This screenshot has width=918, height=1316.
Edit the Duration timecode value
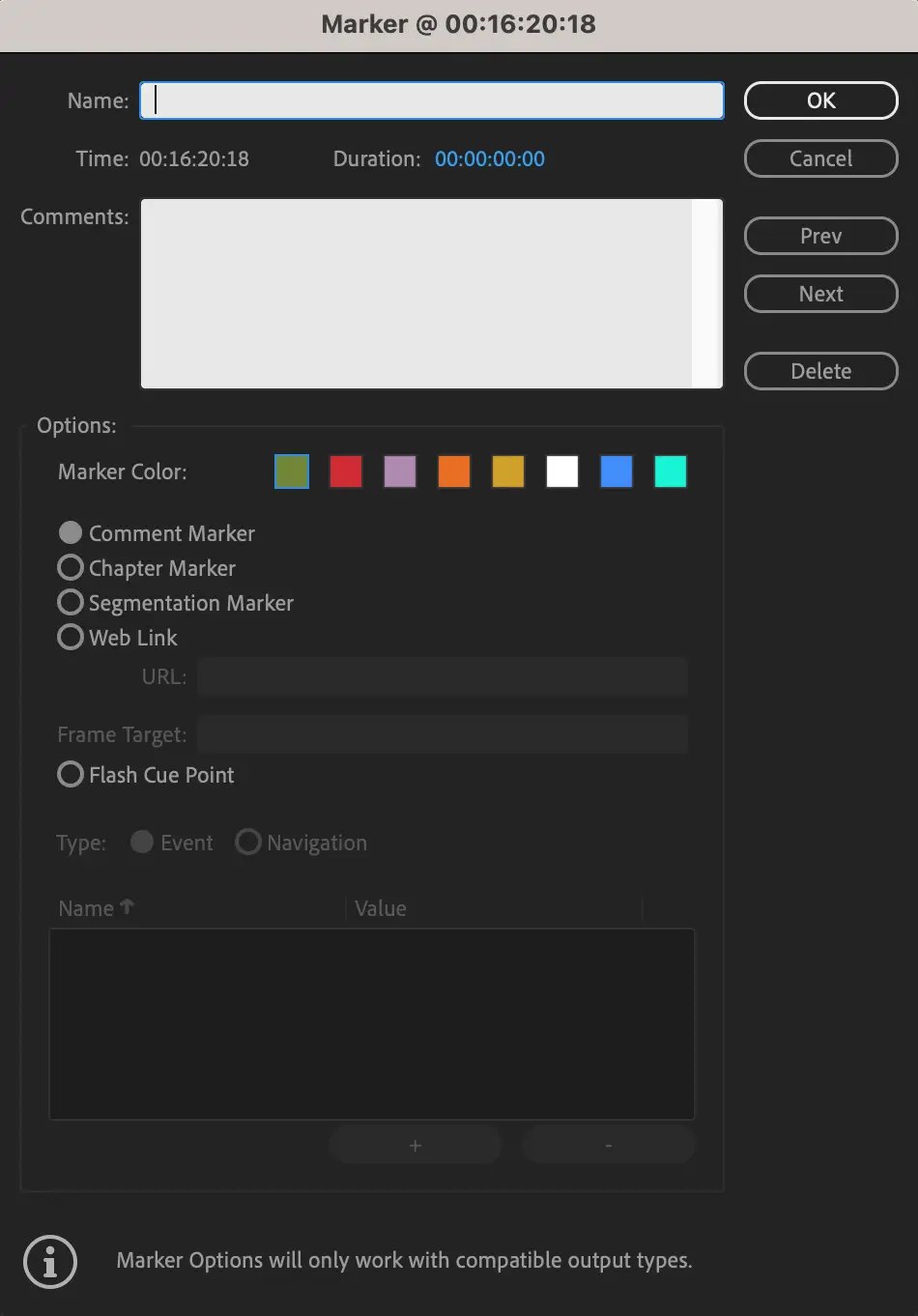coord(490,159)
